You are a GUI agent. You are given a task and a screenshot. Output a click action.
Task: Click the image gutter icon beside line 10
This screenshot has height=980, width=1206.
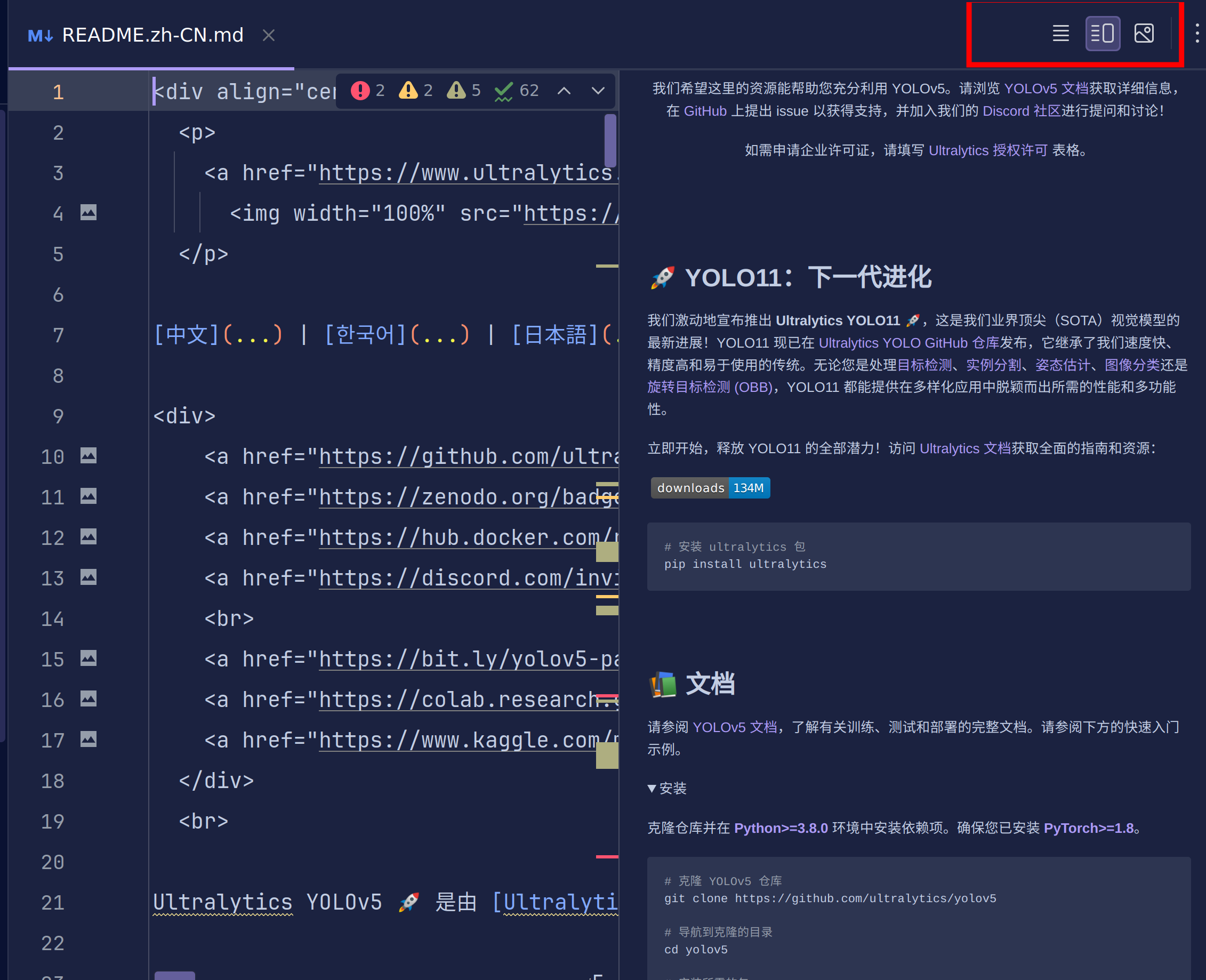89,455
